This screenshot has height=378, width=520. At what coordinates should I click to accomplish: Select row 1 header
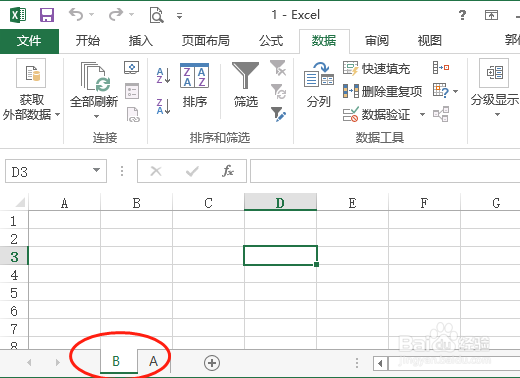click(14, 220)
